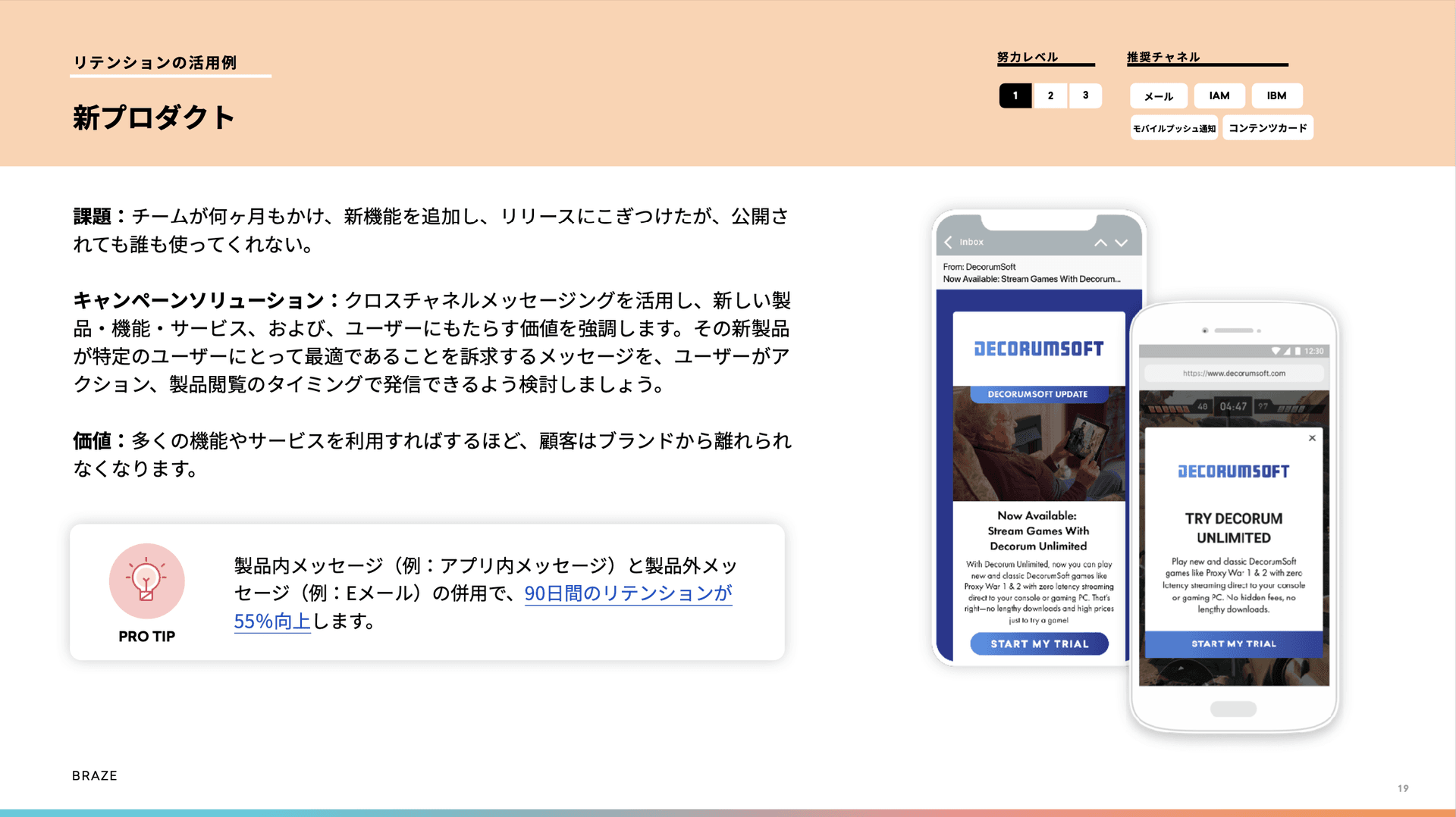Click the メール channel tag
The height and width of the screenshot is (817, 1456).
(x=1158, y=96)
